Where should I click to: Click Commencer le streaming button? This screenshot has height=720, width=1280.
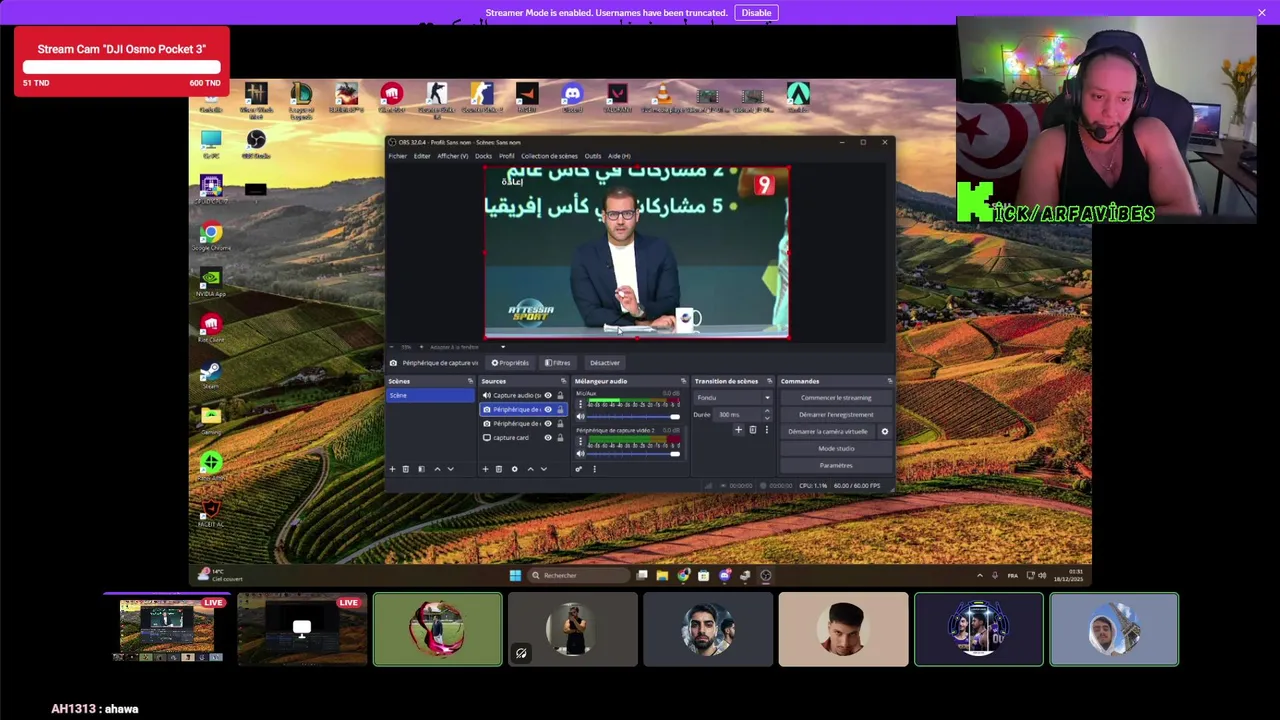point(836,397)
